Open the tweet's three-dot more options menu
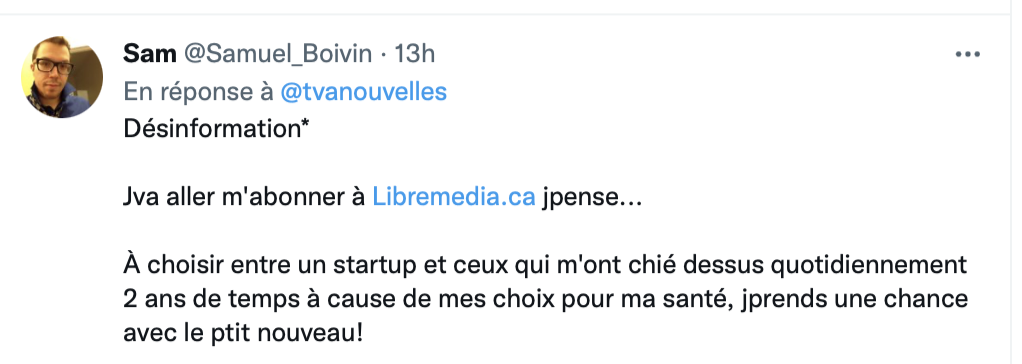 (967, 55)
